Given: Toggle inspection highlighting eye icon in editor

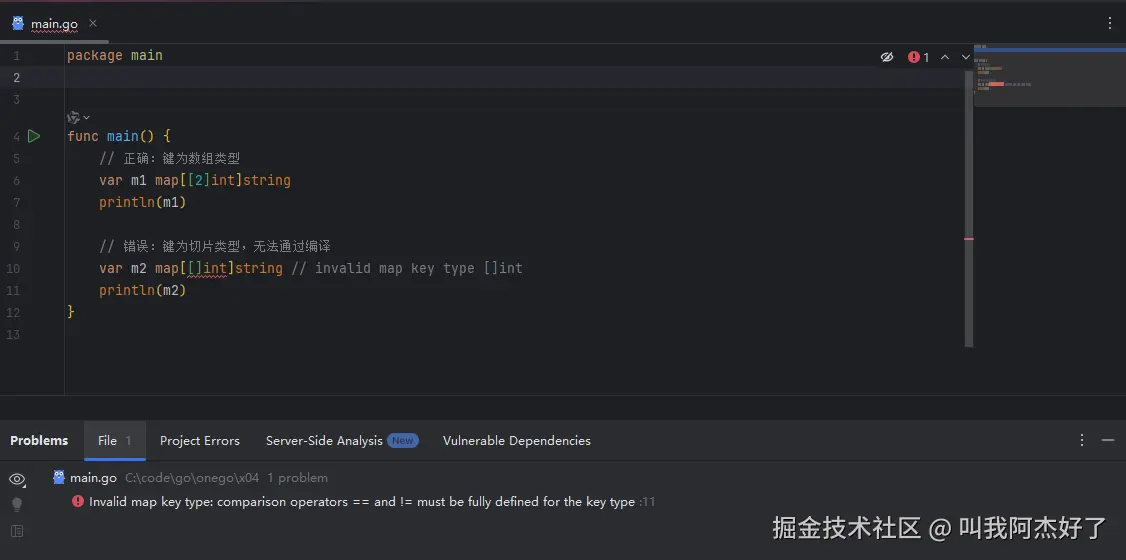Looking at the screenshot, I should (887, 57).
